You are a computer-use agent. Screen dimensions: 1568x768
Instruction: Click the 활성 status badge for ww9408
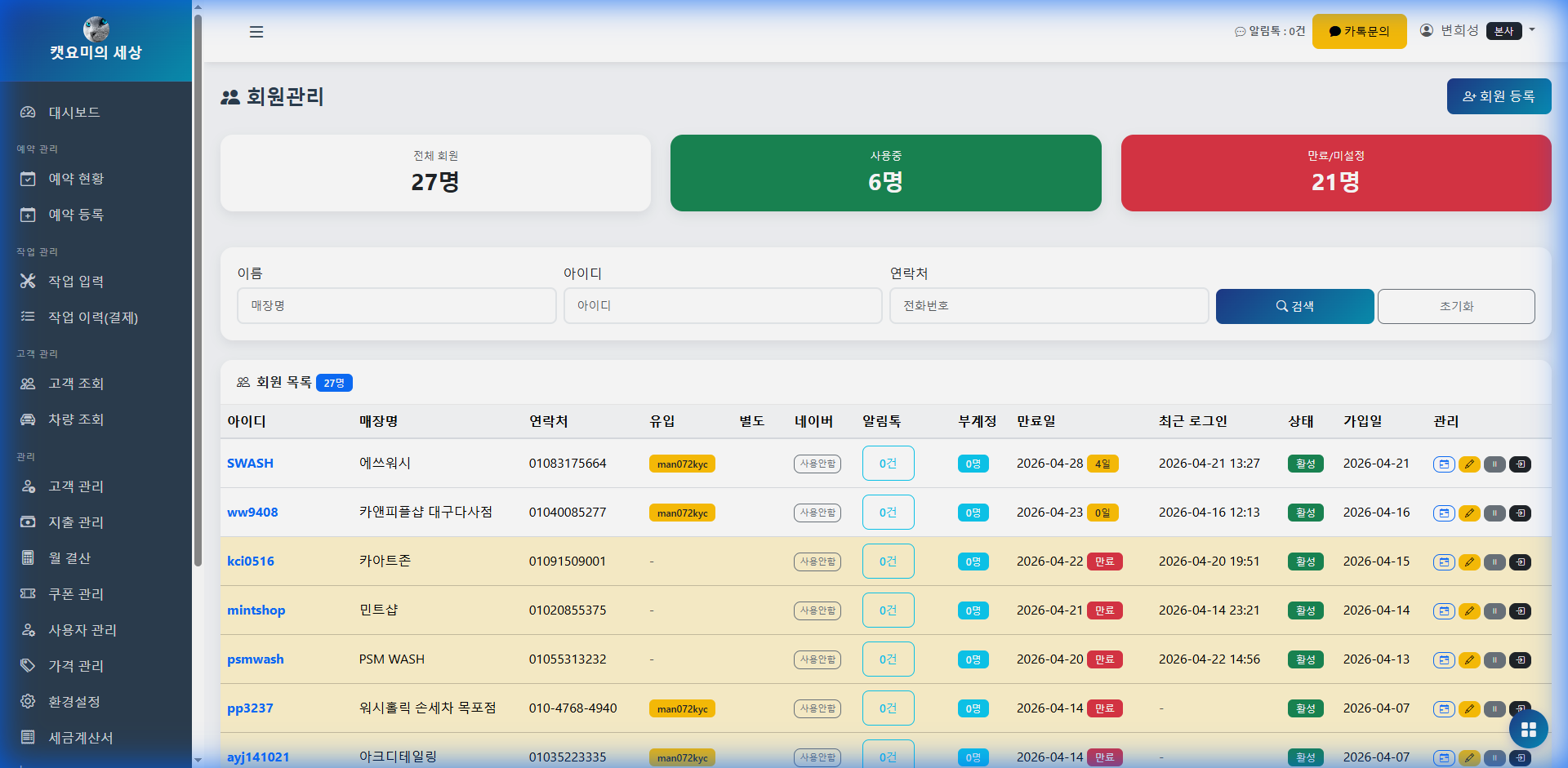(x=1305, y=513)
